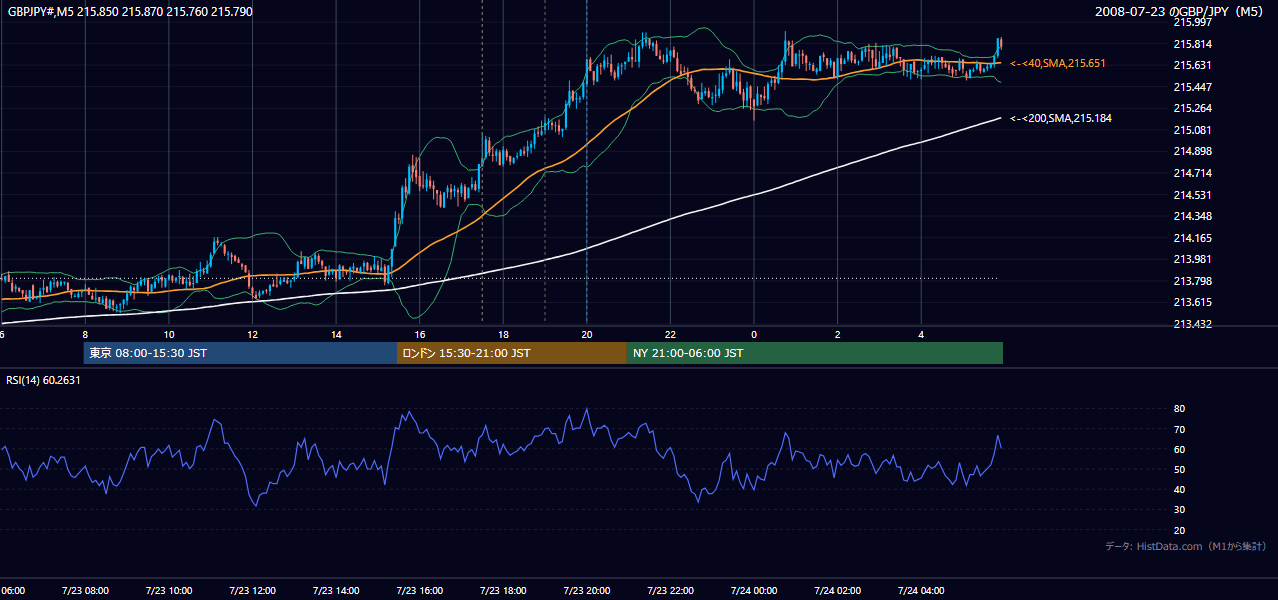Click price axis value 215.631
Screen dimensions: 1278x600
[x=1192, y=65]
